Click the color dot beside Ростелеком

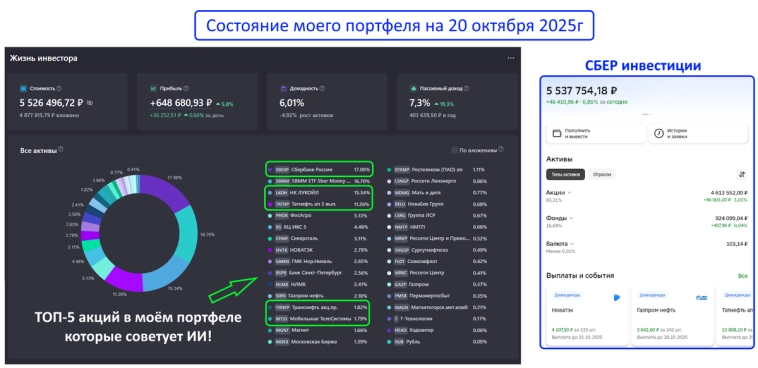click(389, 170)
